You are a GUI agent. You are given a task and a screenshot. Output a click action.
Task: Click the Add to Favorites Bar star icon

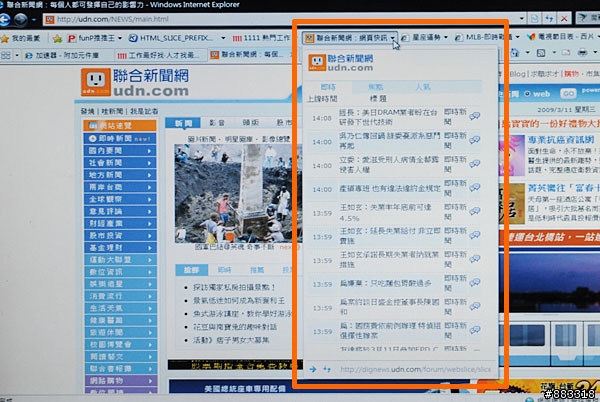tap(57, 38)
